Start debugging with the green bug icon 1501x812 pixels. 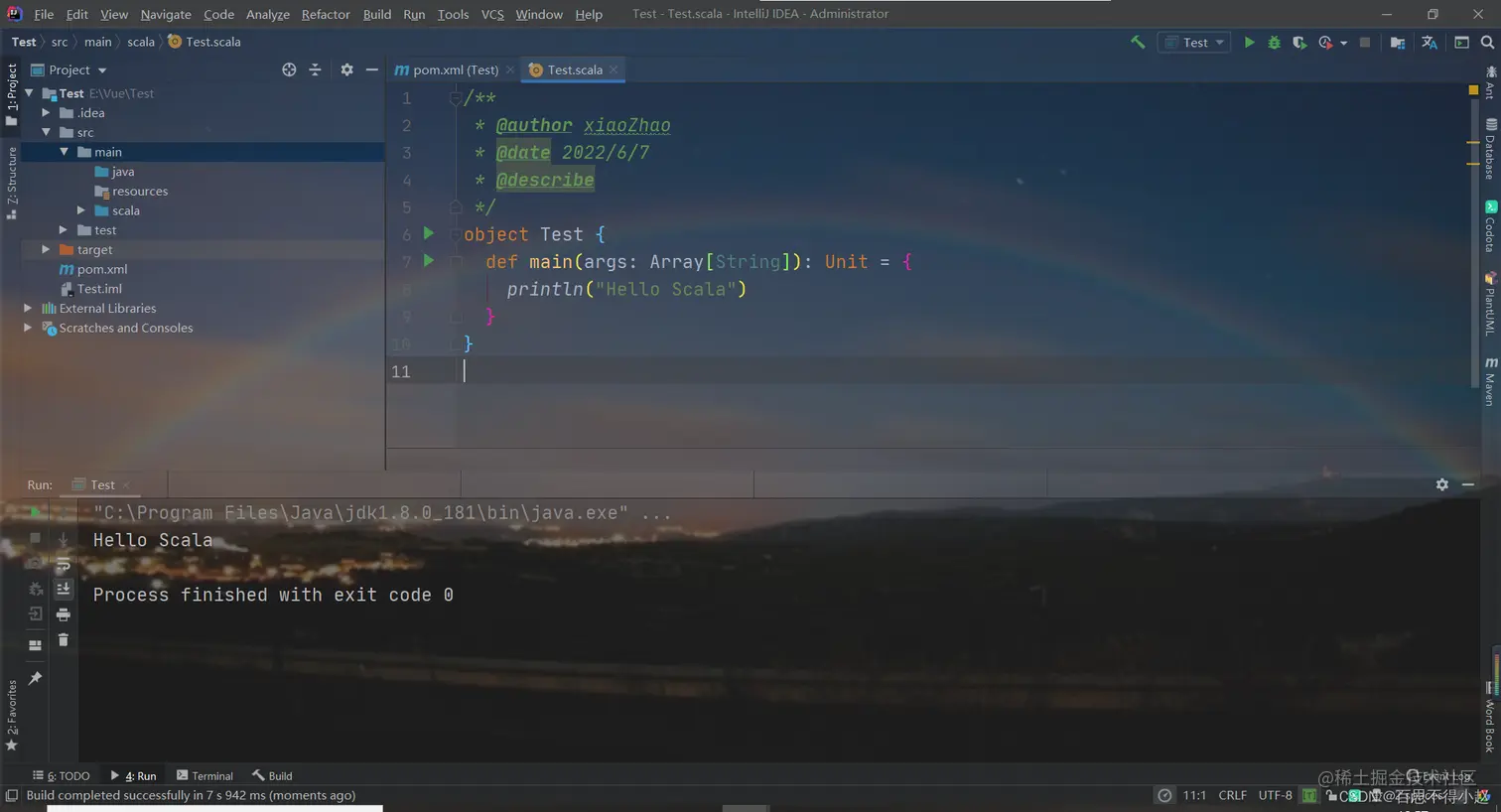(x=1274, y=42)
